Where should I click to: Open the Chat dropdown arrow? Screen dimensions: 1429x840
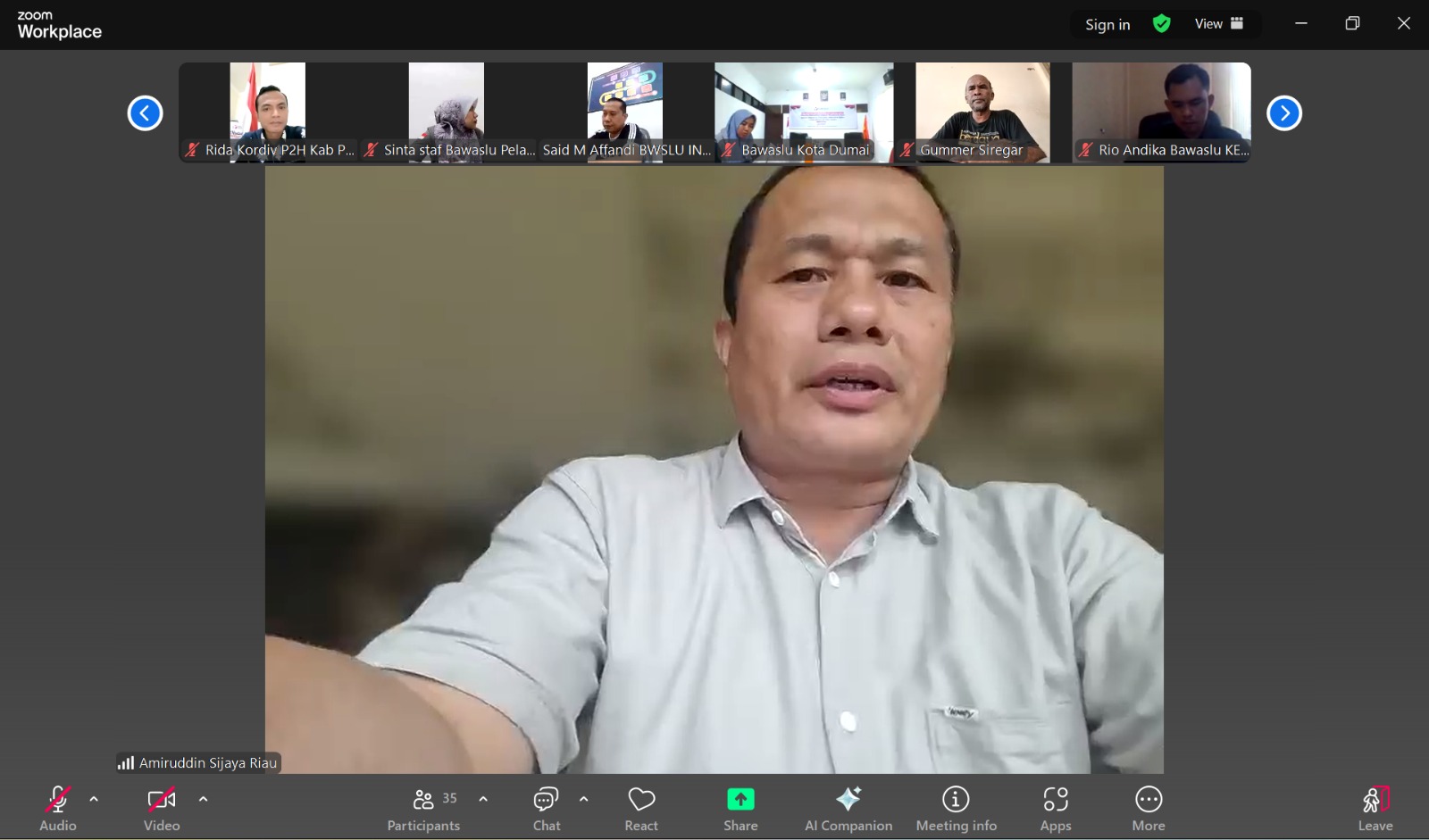click(x=584, y=799)
